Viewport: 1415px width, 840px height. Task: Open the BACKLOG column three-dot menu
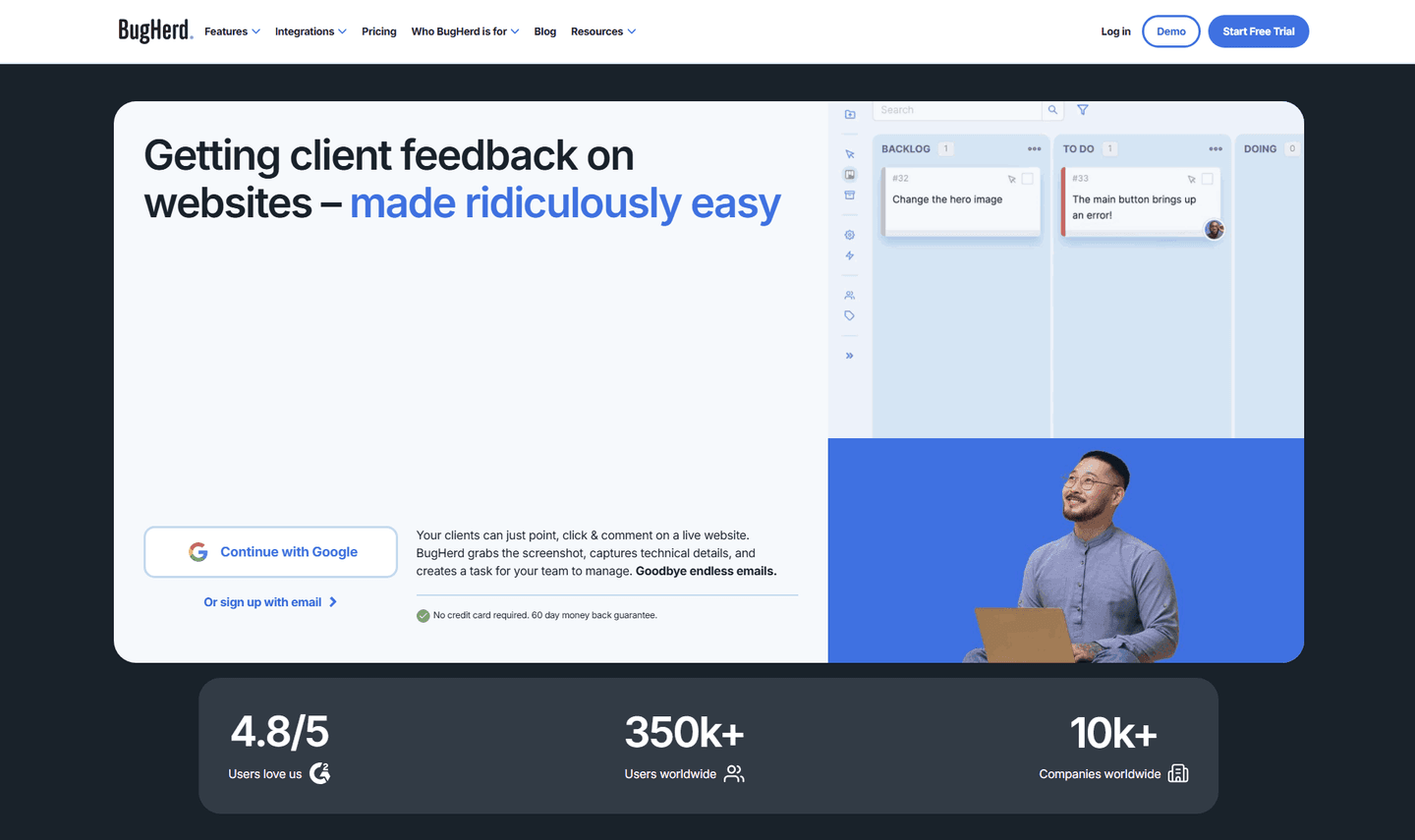point(1035,149)
